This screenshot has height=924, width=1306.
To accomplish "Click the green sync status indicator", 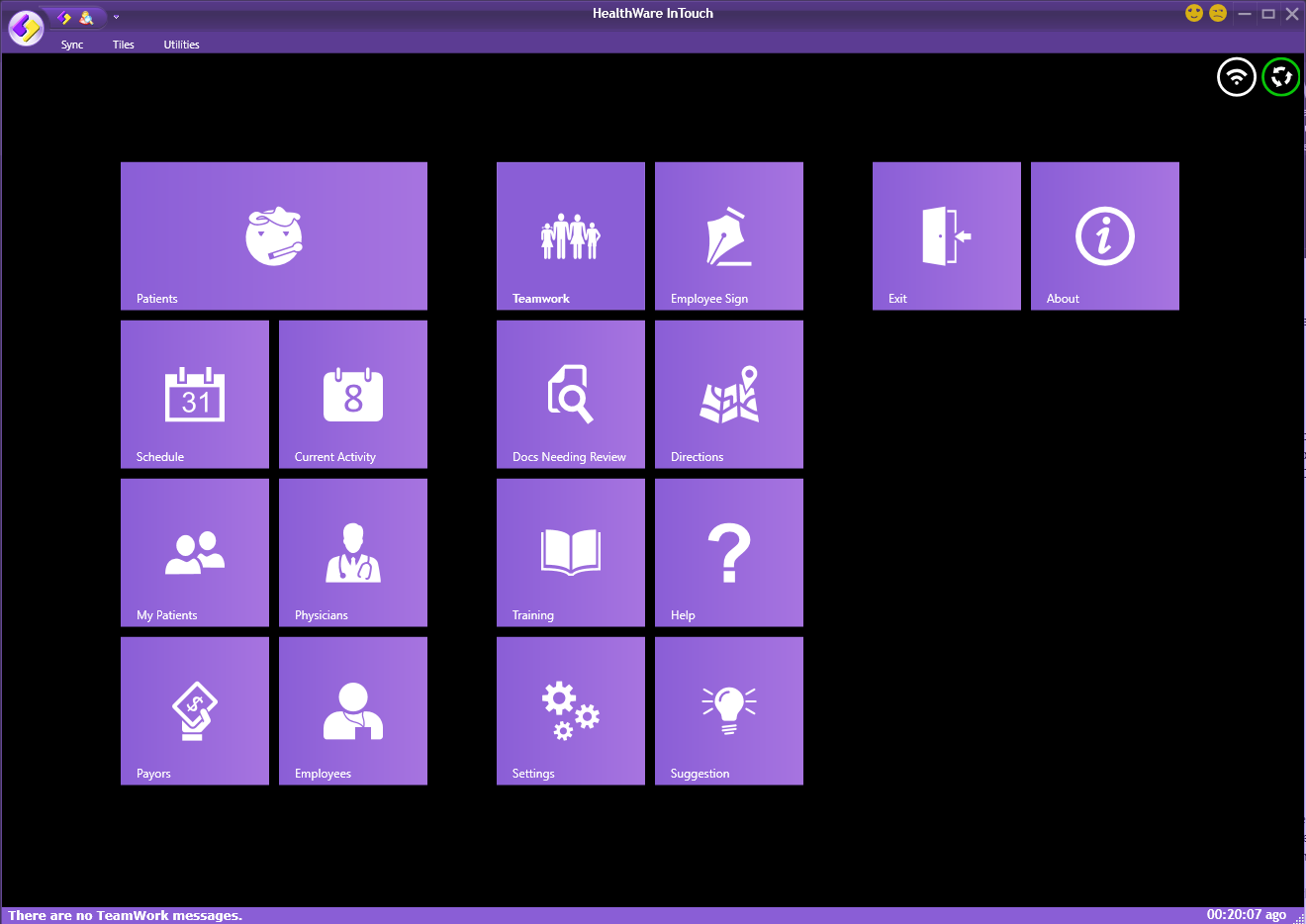I will [x=1280, y=76].
